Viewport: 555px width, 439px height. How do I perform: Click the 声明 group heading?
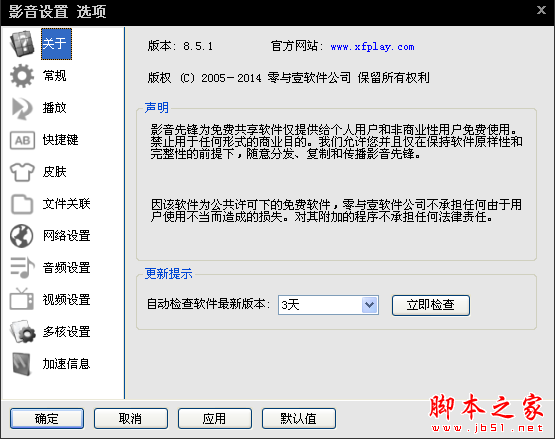tap(156, 108)
